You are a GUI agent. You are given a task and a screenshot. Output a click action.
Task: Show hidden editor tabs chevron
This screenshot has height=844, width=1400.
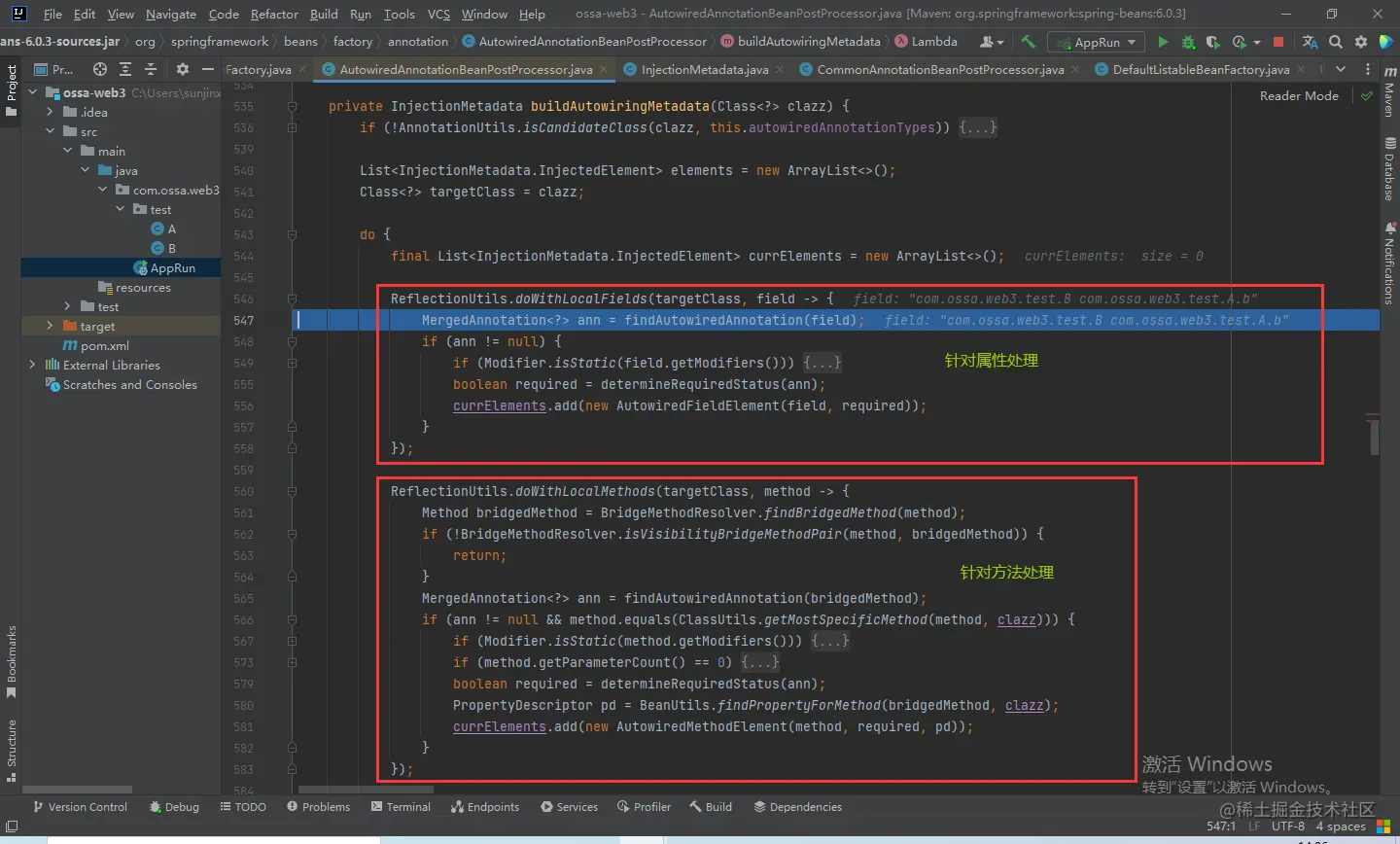coord(1341,69)
